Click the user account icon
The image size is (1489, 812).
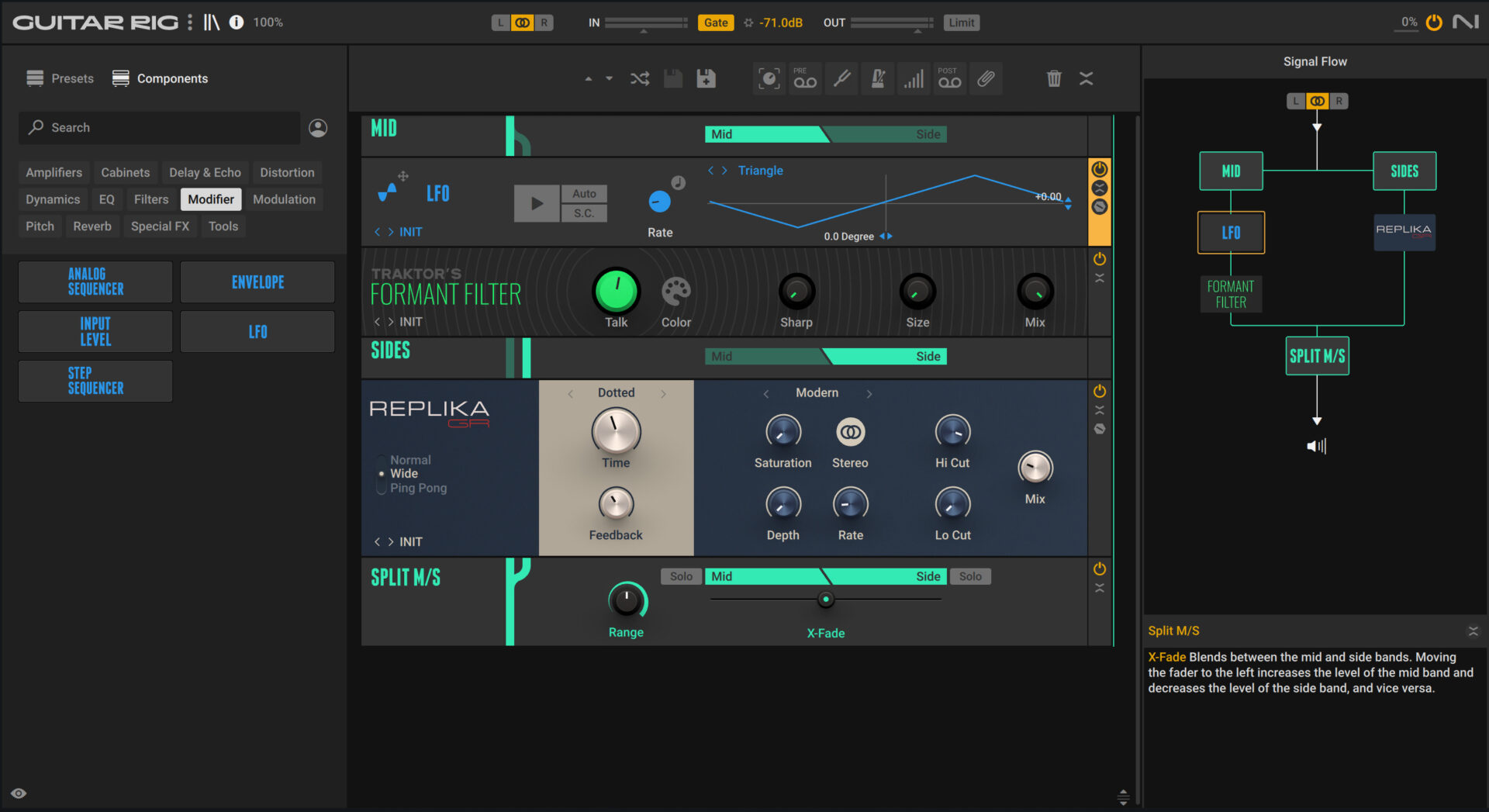pyautogui.click(x=318, y=128)
